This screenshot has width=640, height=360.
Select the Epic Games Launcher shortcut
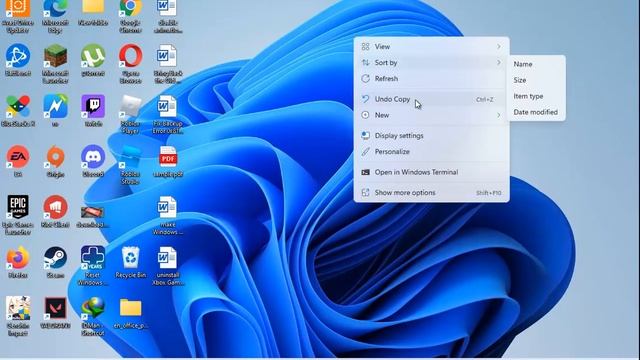(x=18, y=215)
